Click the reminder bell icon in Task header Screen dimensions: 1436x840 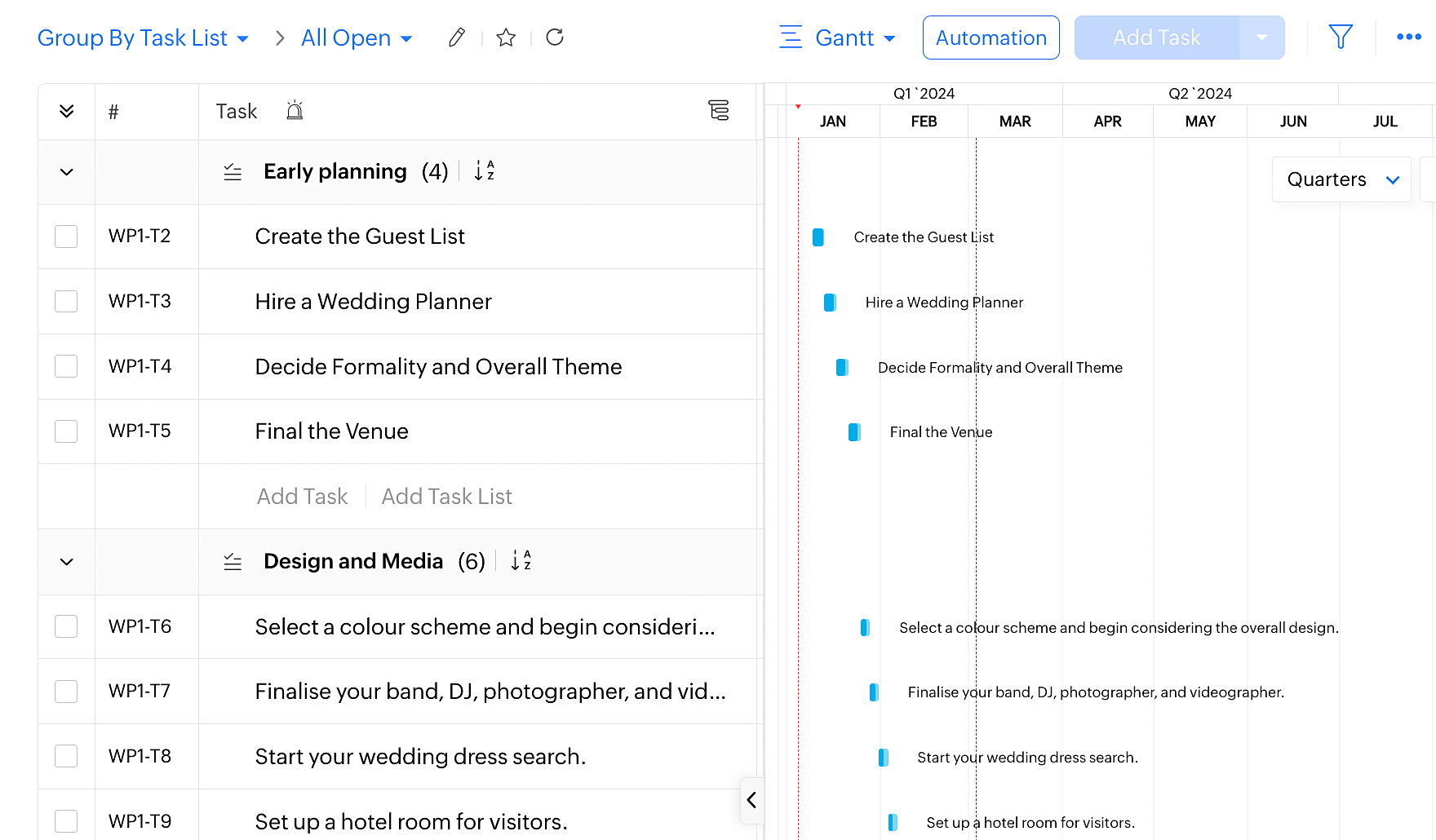click(x=295, y=111)
